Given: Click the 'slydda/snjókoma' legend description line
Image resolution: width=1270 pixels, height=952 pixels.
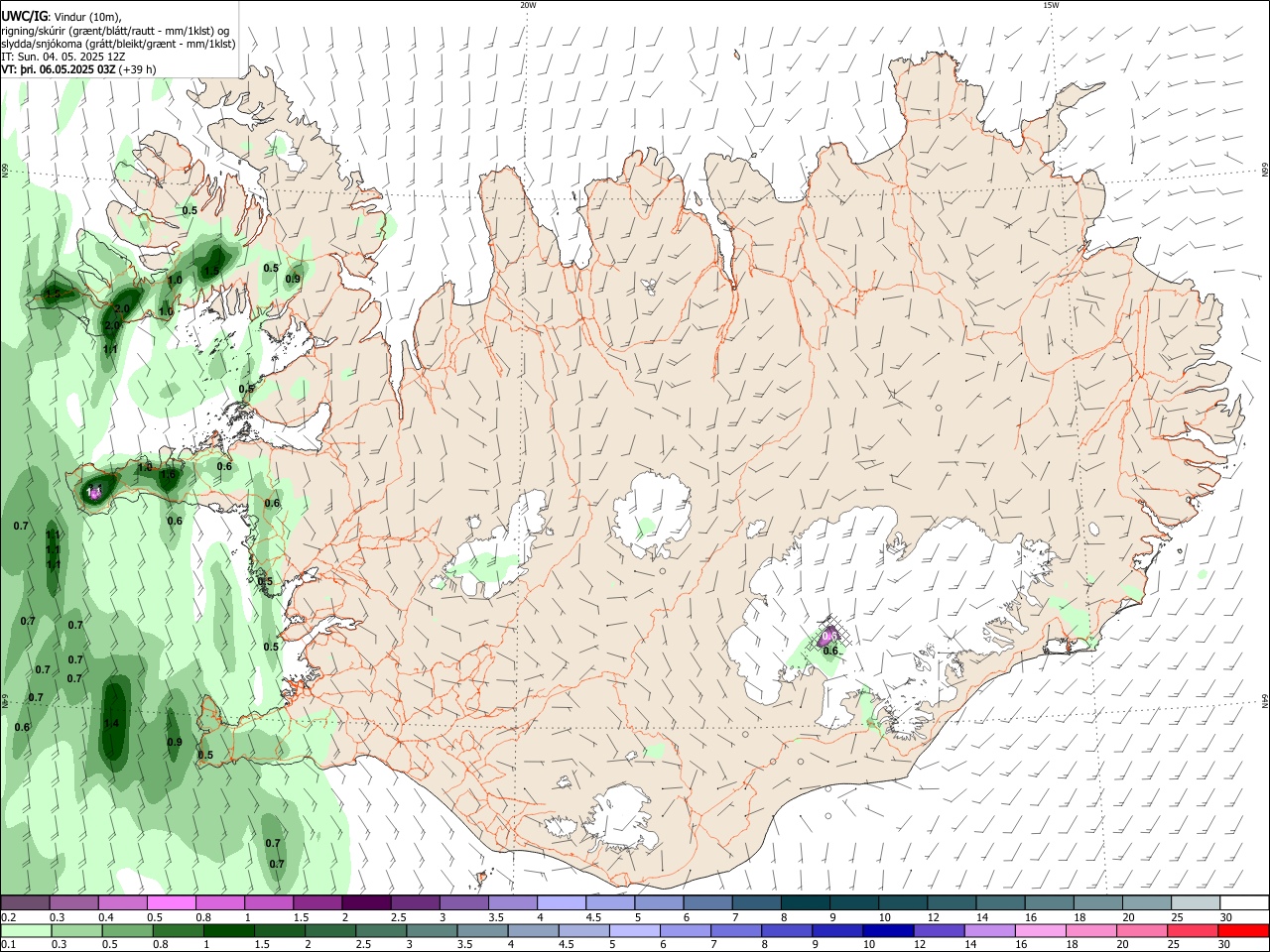Looking at the screenshot, I should (118, 44).
